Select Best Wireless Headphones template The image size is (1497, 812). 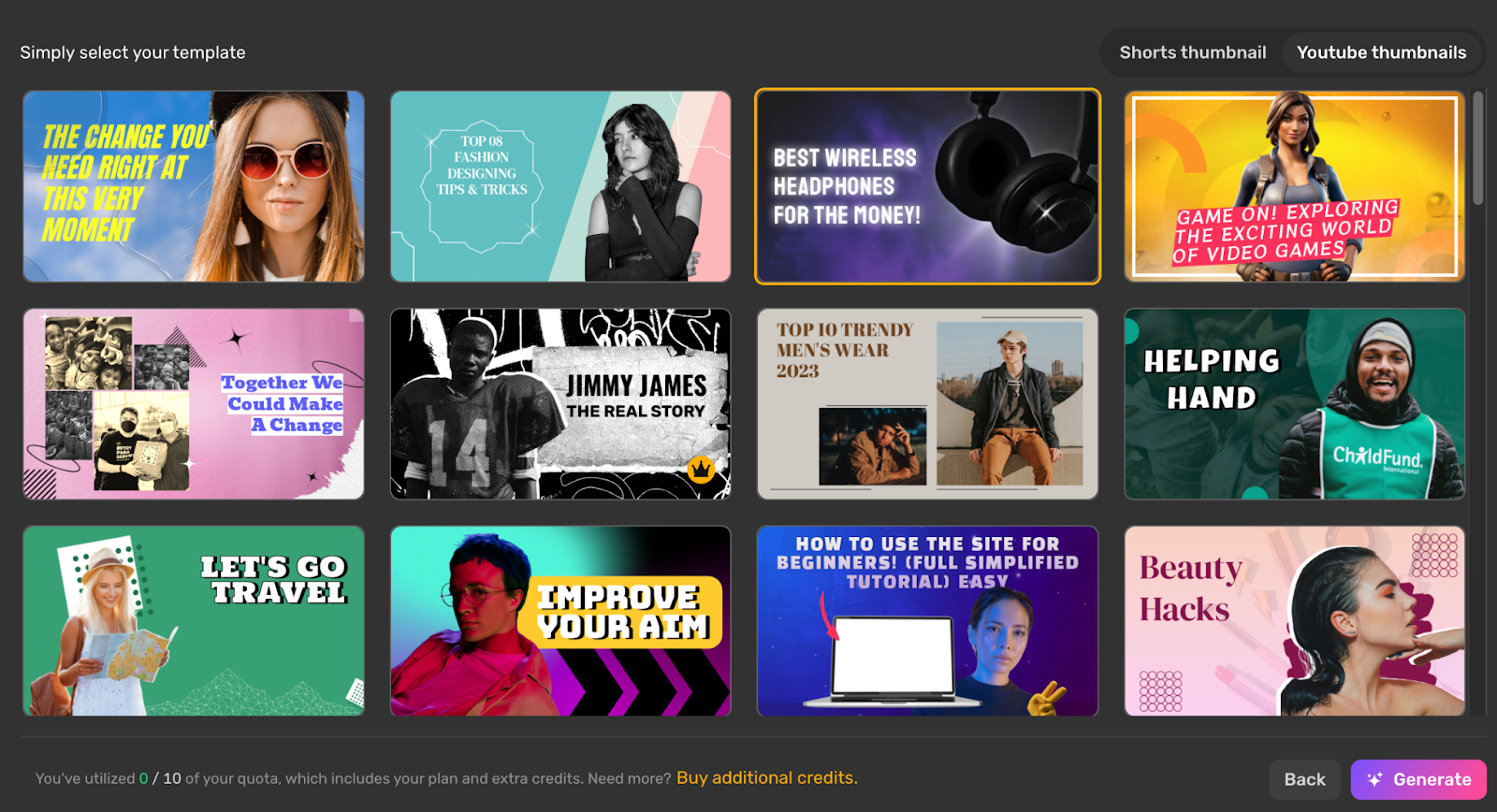pyautogui.click(x=927, y=186)
